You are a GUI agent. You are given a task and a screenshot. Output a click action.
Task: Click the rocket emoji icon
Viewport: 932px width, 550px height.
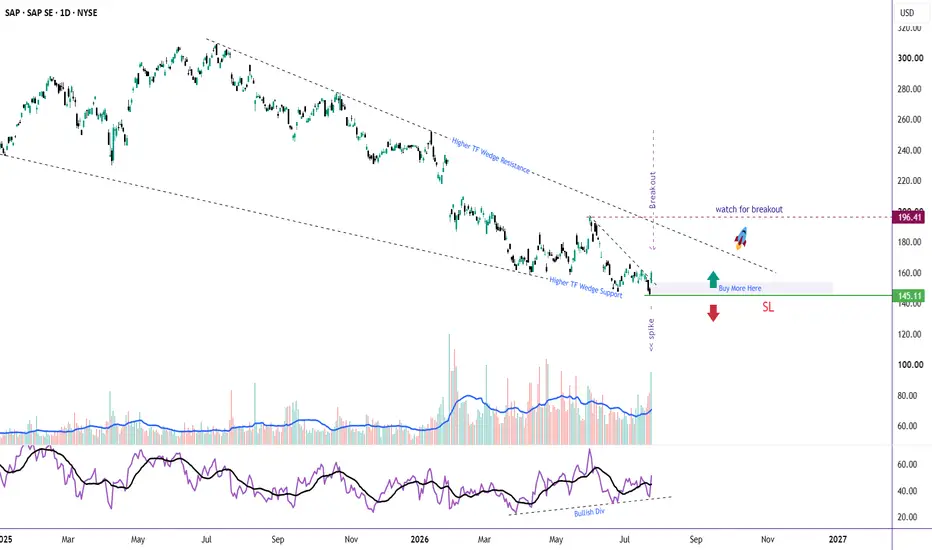[741, 238]
